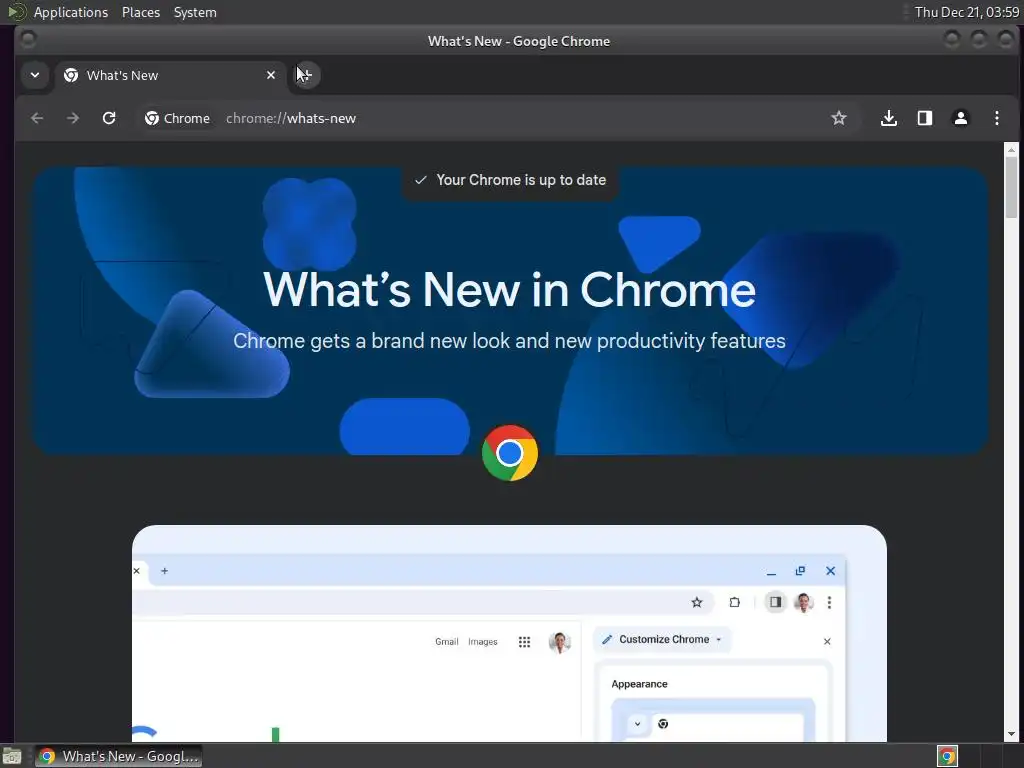Screen dimensions: 1024x768
Task: Click the scrollbar down arrow
Action: coord(1011,734)
